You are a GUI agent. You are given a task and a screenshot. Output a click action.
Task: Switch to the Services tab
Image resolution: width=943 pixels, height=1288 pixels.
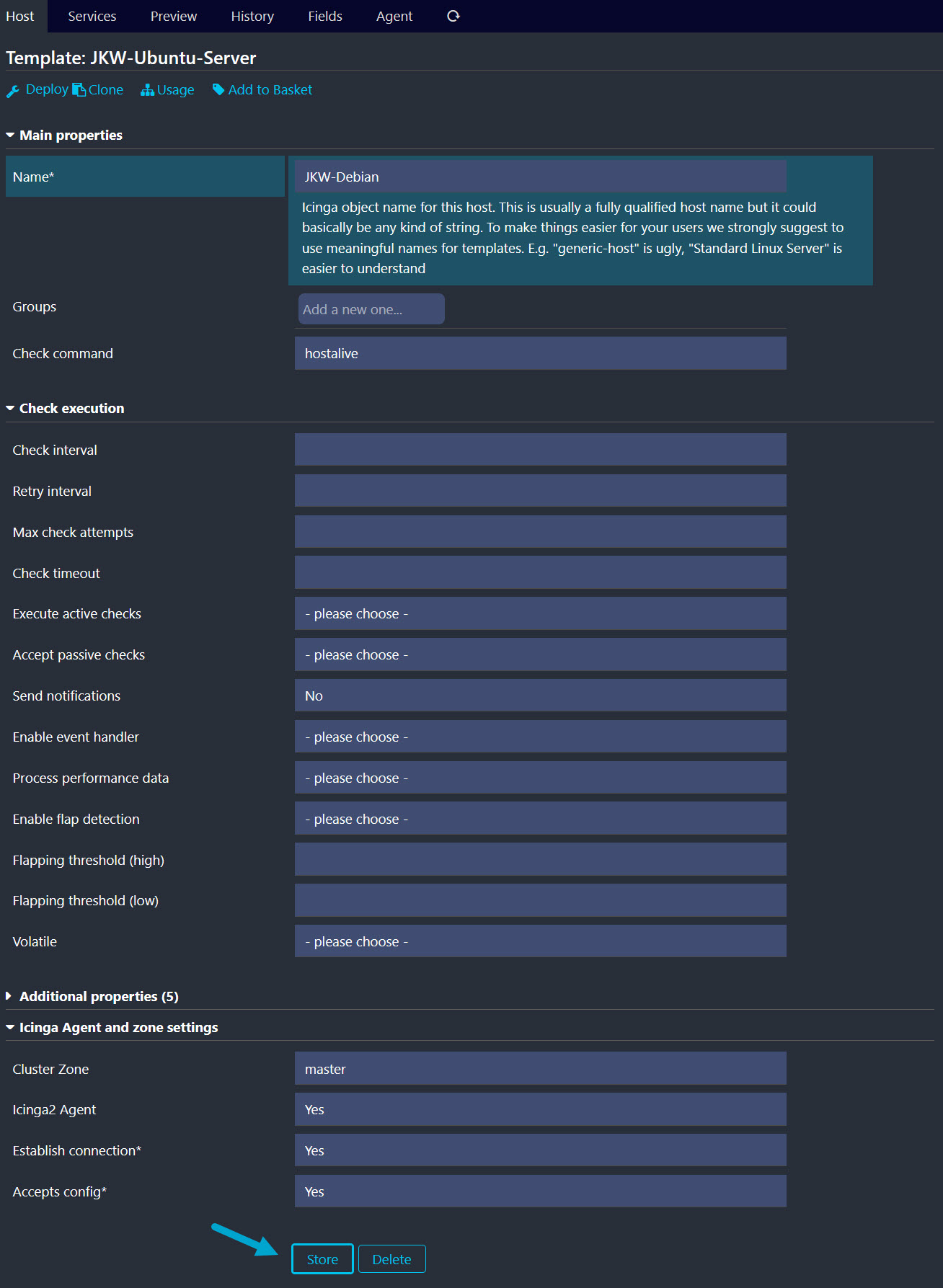92,16
